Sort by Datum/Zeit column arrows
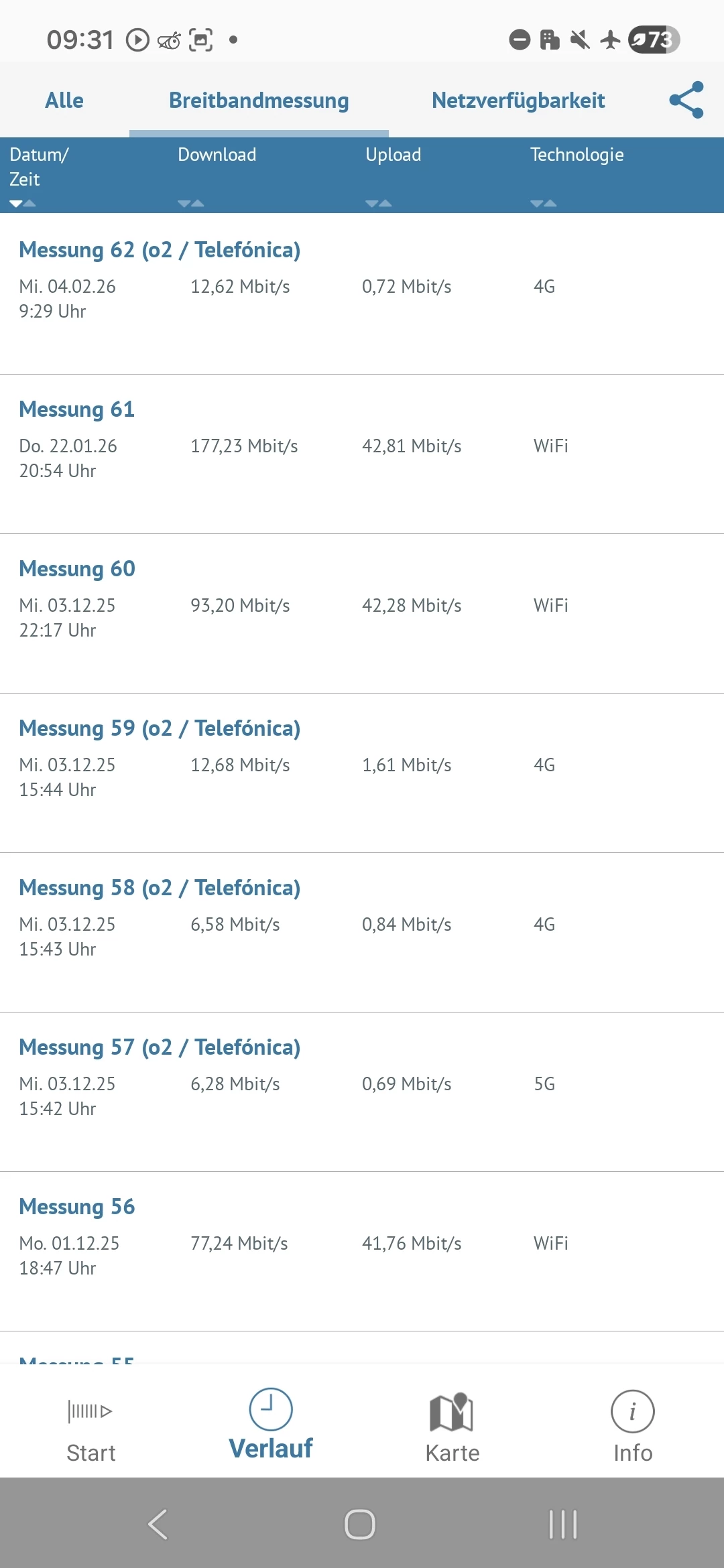Image resolution: width=724 pixels, height=1568 pixels. [x=23, y=203]
